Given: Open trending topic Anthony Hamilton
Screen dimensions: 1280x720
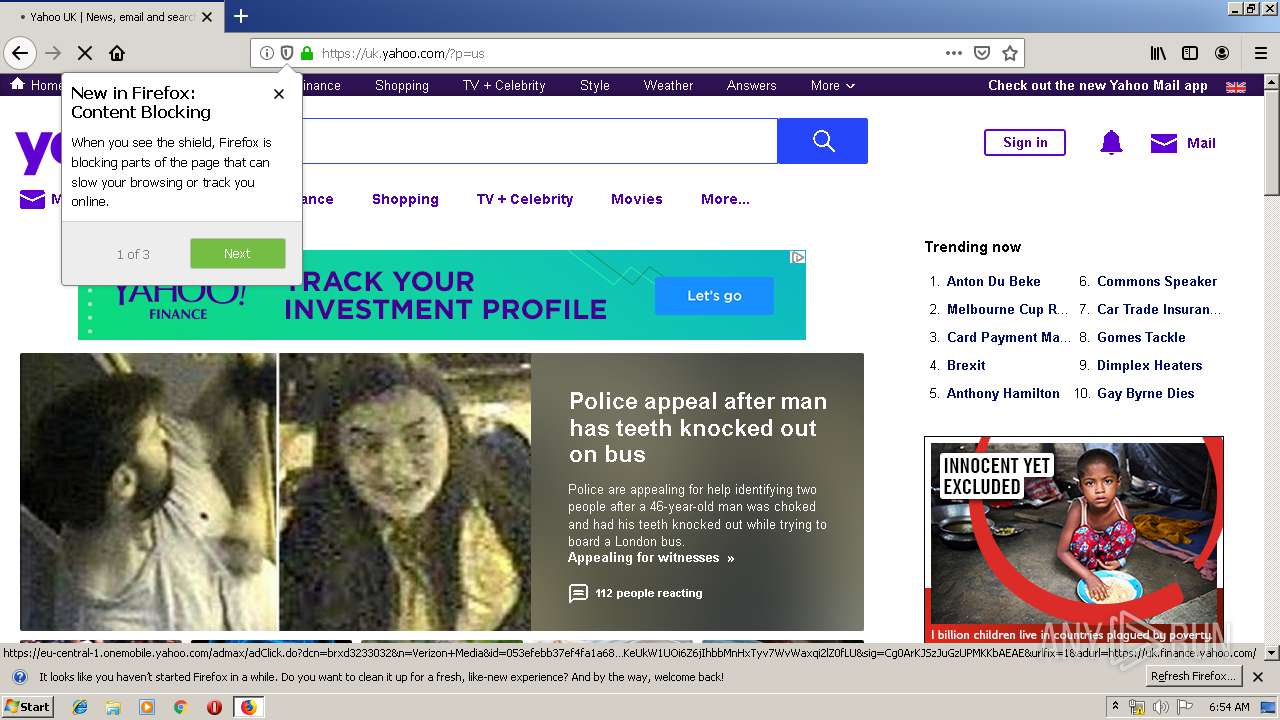Looking at the screenshot, I should (x=1003, y=393).
